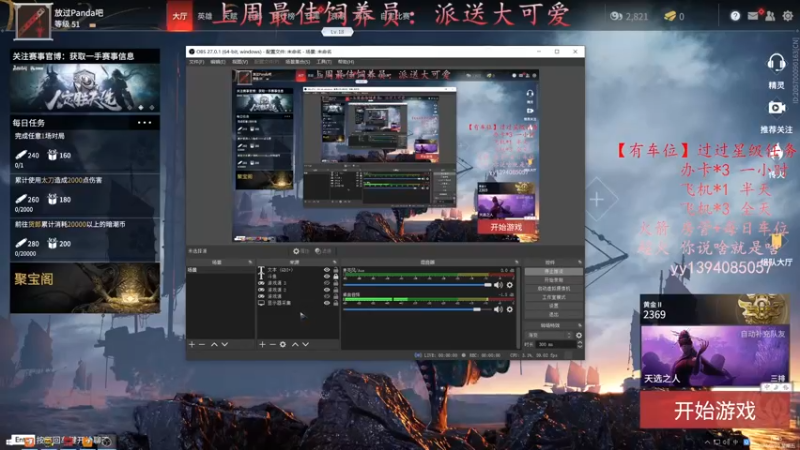Open game settings gear in top right
This screenshot has width=800, height=450.
pos(788,16)
